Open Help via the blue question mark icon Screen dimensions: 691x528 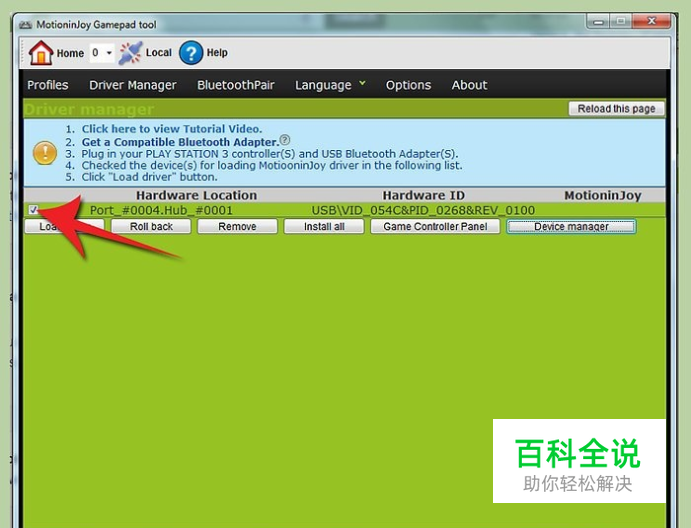[x=191, y=53]
